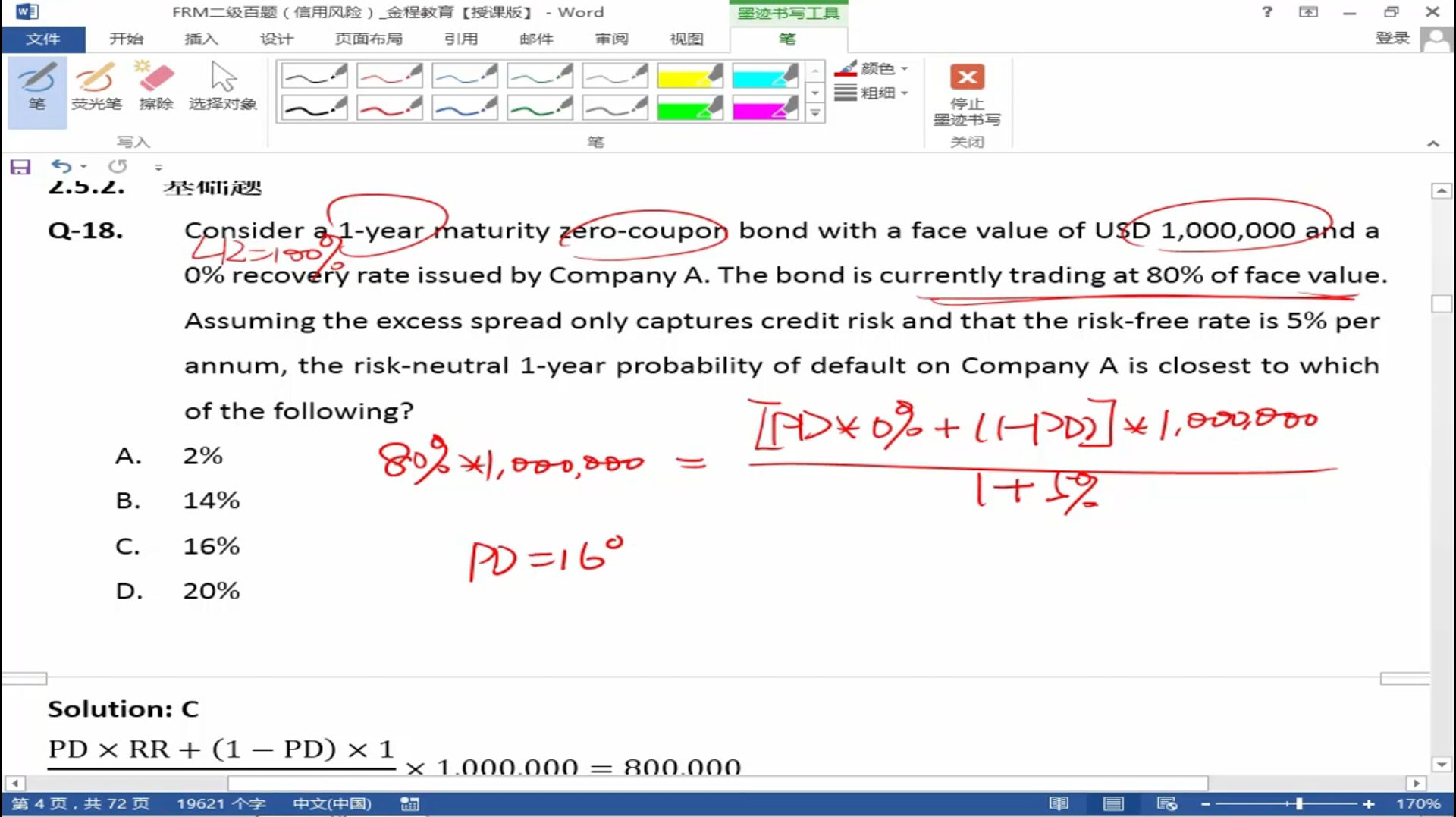
Task: Save the document via quick access toolbar
Action: point(20,167)
